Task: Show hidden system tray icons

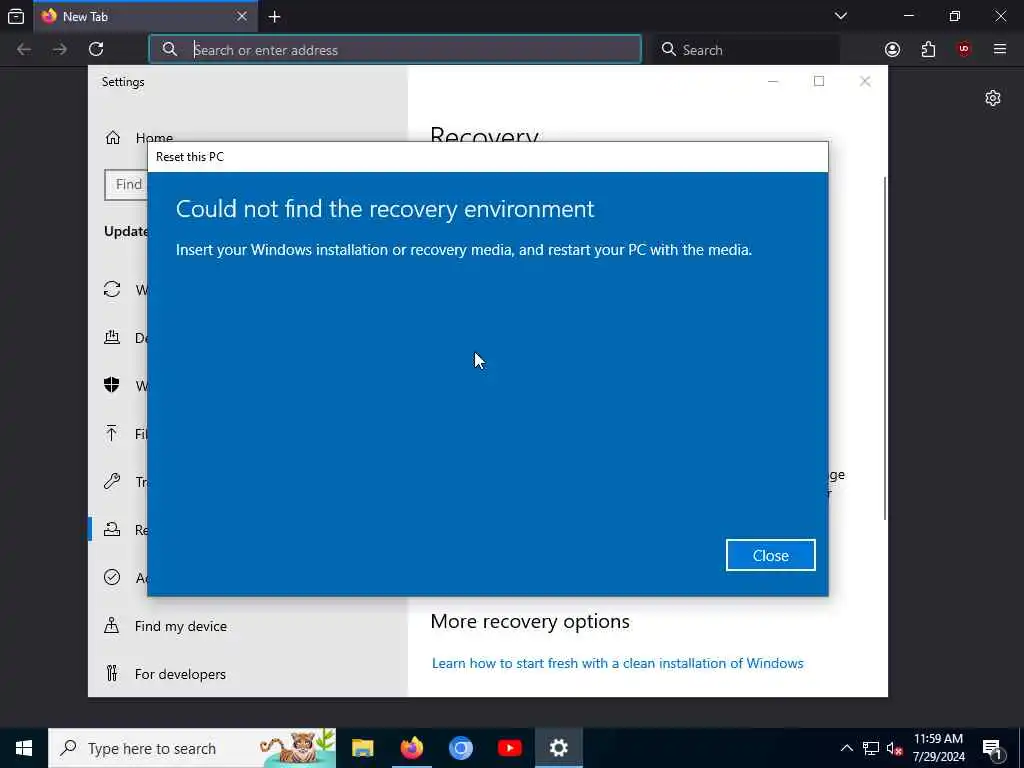Action: coord(846,748)
